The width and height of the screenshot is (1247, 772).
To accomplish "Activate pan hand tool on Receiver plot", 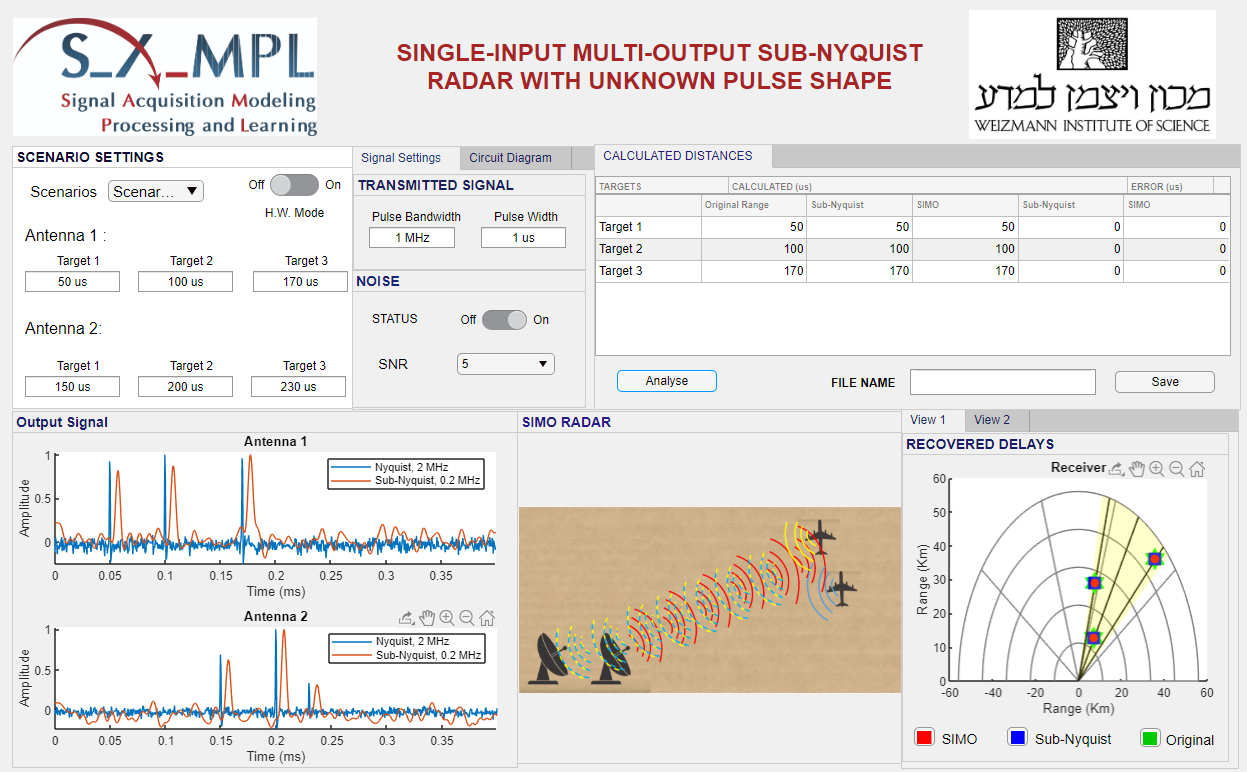I will 1137,468.
